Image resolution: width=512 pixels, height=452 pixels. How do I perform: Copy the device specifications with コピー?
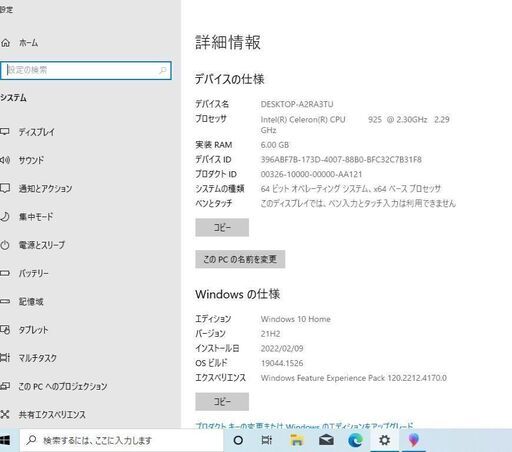(x=222, y=227)
